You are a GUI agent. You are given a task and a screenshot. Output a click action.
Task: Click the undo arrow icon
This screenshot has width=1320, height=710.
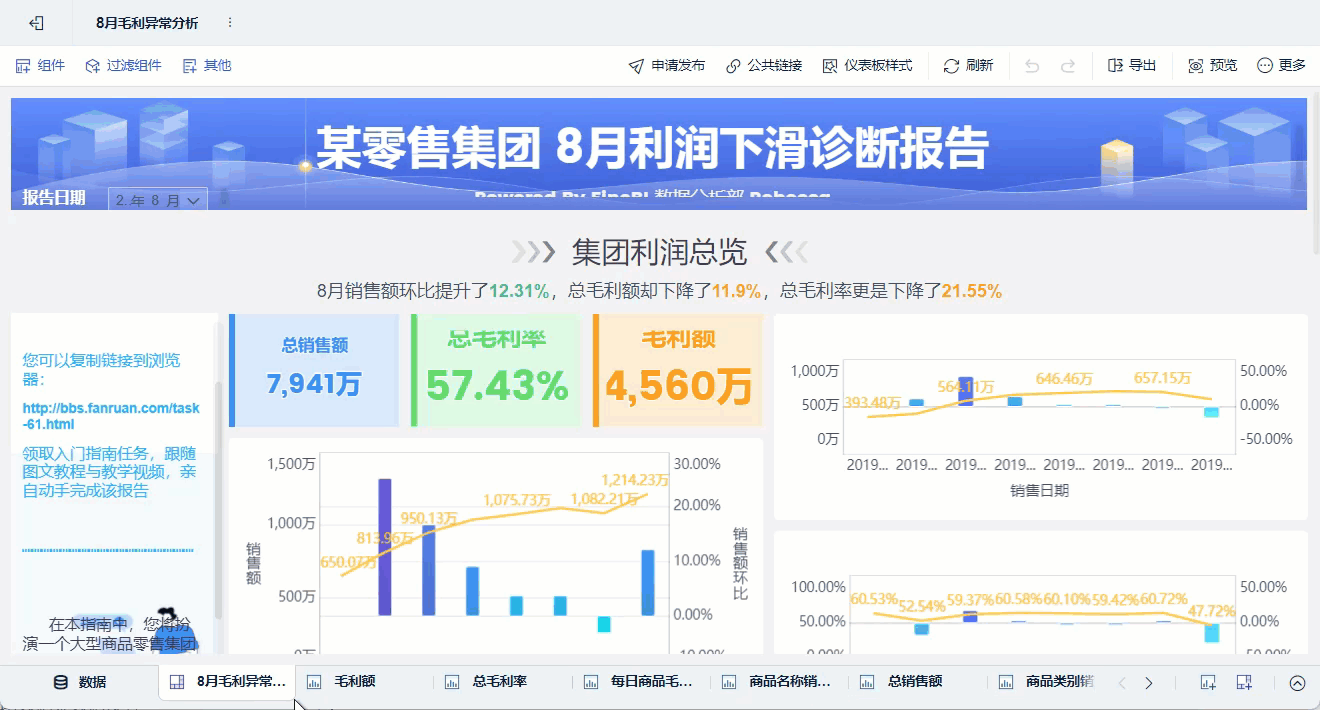pyautogui.click(x=1033, y=65)
